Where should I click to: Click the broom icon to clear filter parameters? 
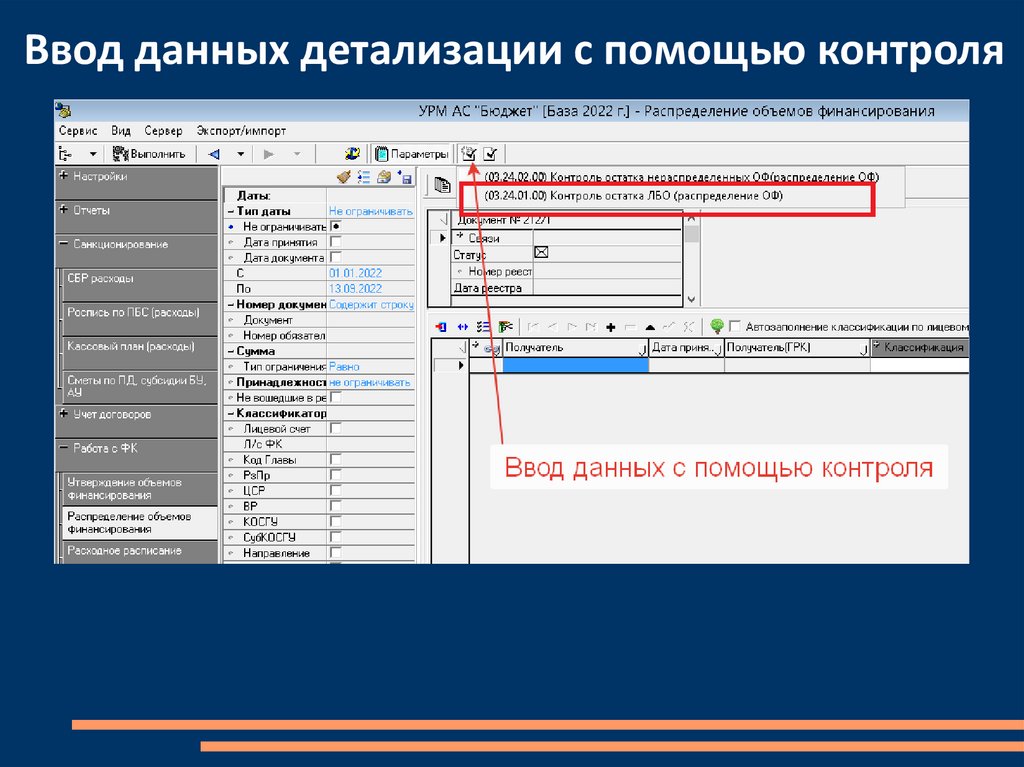tap(344, 177)
